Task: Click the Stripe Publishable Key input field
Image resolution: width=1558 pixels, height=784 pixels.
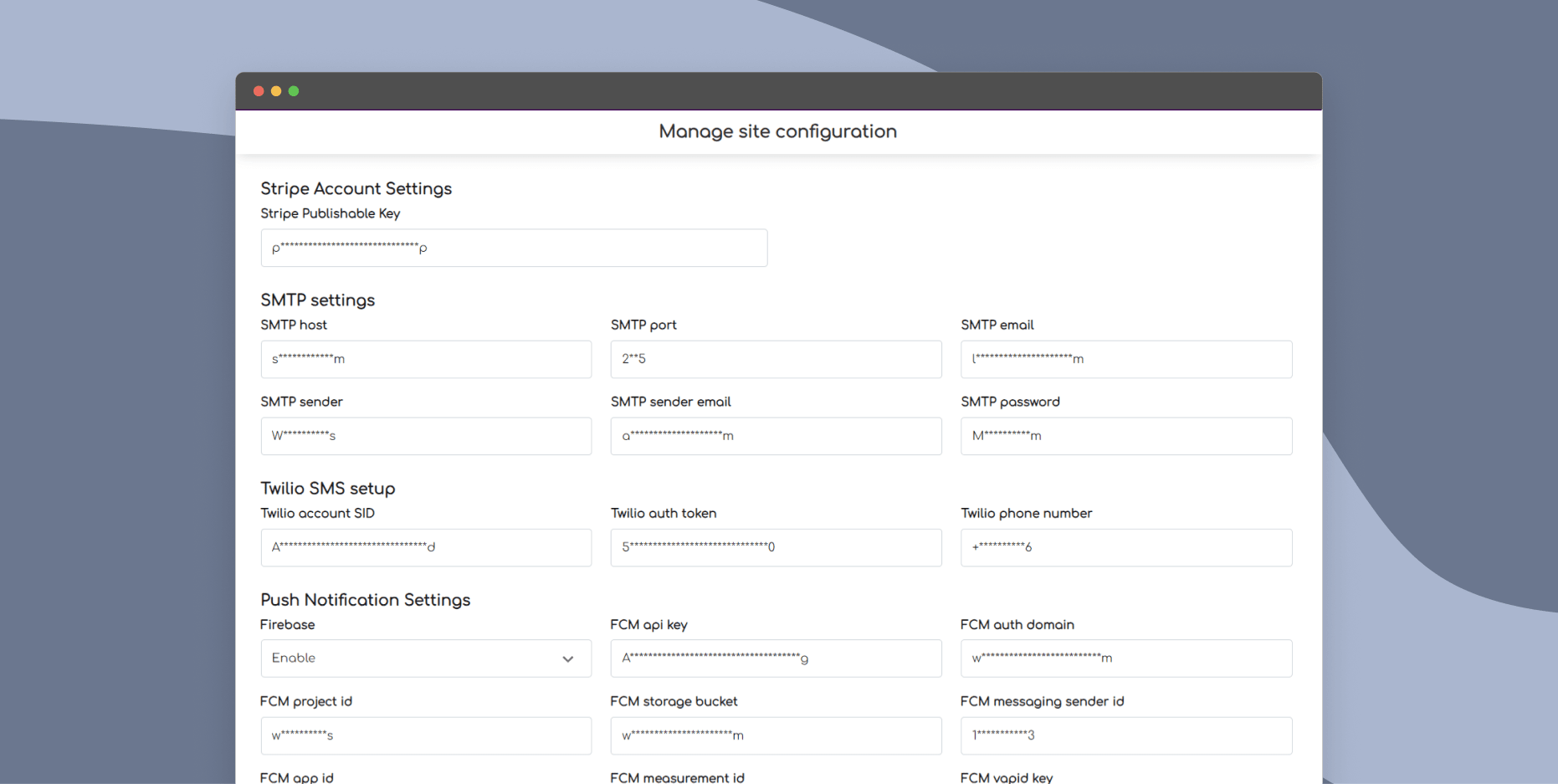Action: 514,248
